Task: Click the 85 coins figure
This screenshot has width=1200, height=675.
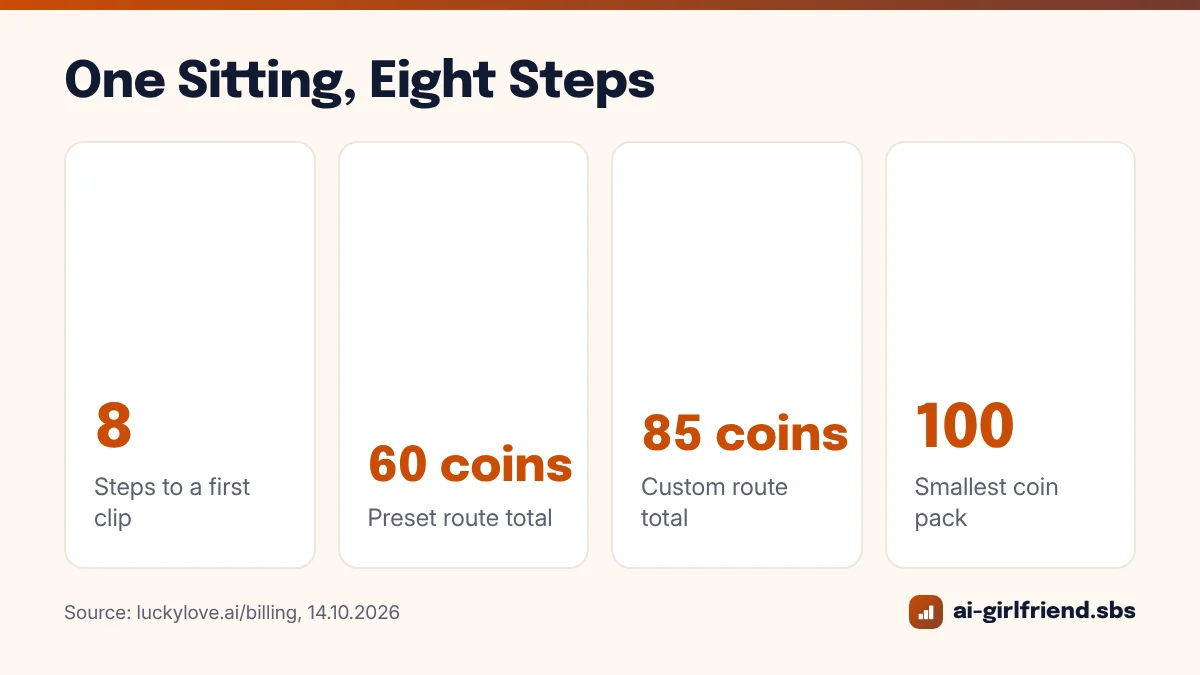Action: pos(745,433)
